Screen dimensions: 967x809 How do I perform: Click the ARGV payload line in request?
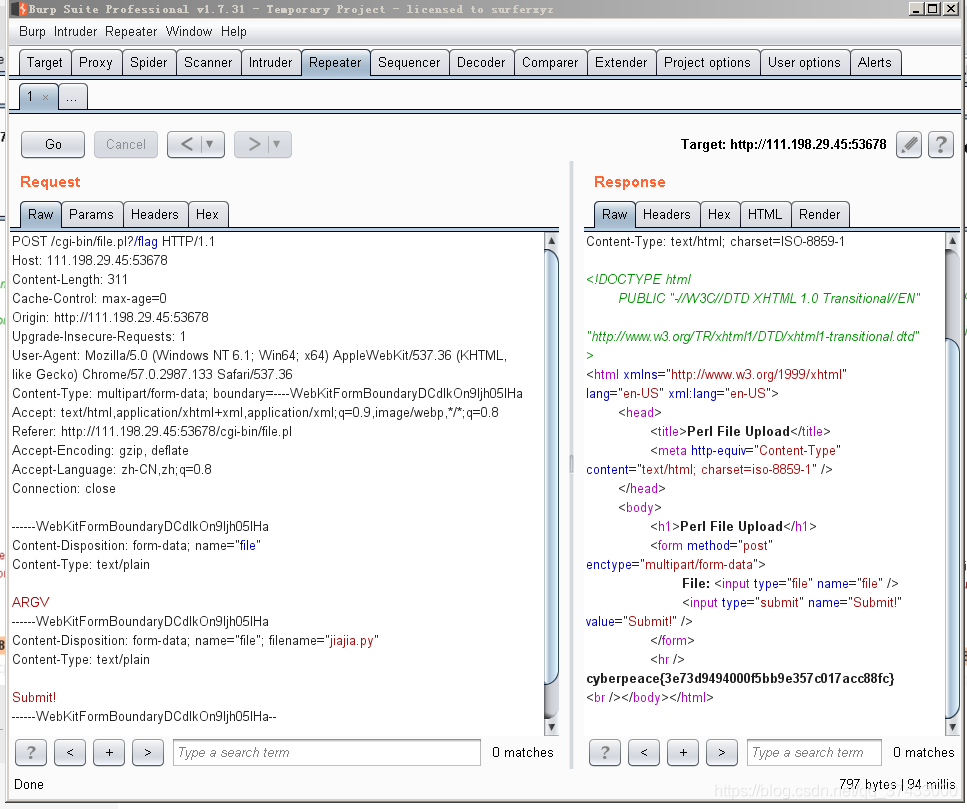pyautogui.click(x=31, y=602)
